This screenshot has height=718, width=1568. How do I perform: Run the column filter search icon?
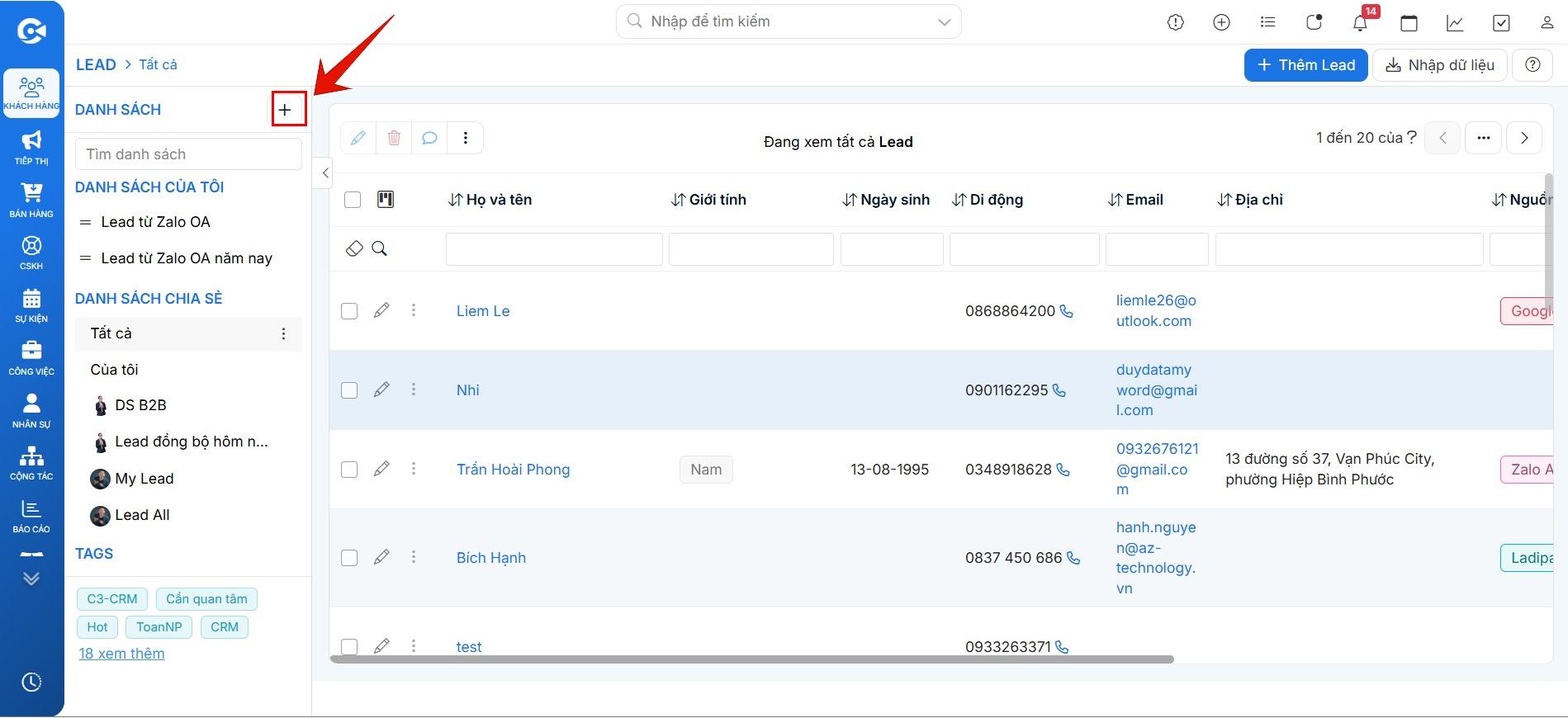[x=379, y=248]
